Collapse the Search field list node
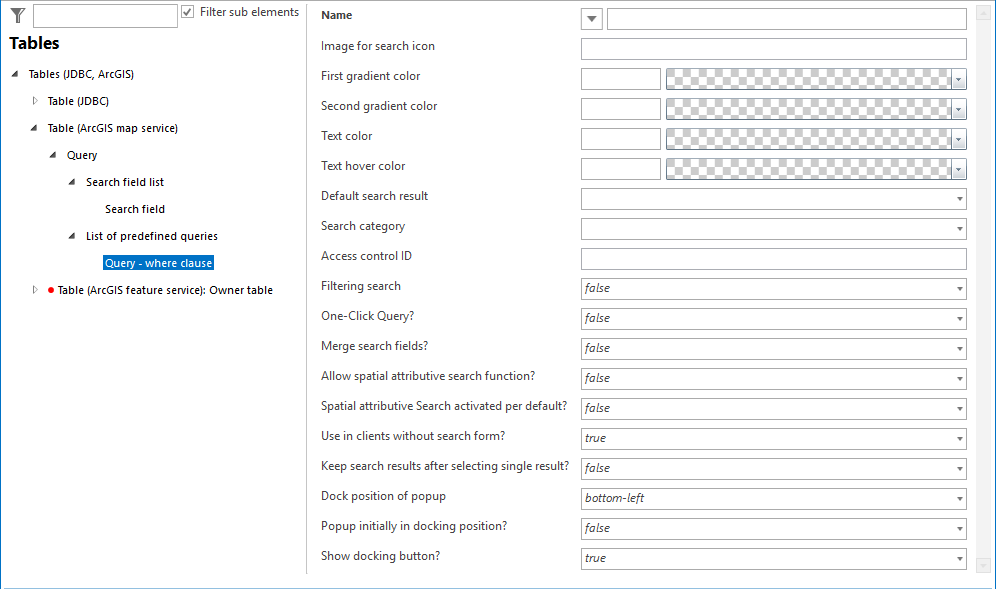Viewport: 996px width, 589px height. [x=71, y=181]
